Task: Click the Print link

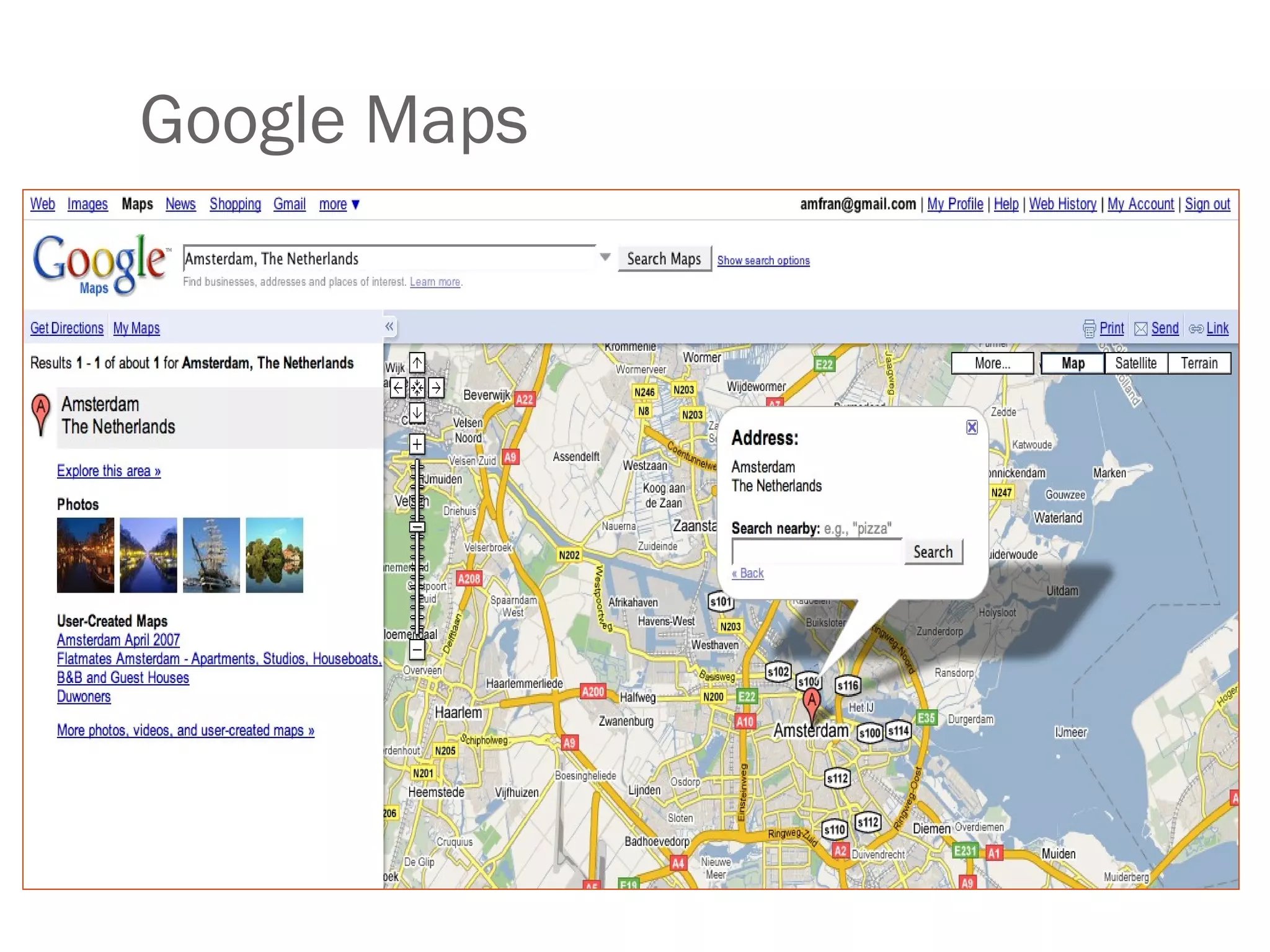Action: click(1111, 328)
